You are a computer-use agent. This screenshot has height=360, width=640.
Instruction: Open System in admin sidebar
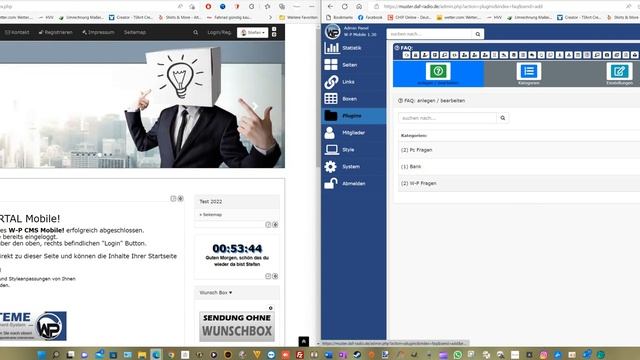click(351, 167)
